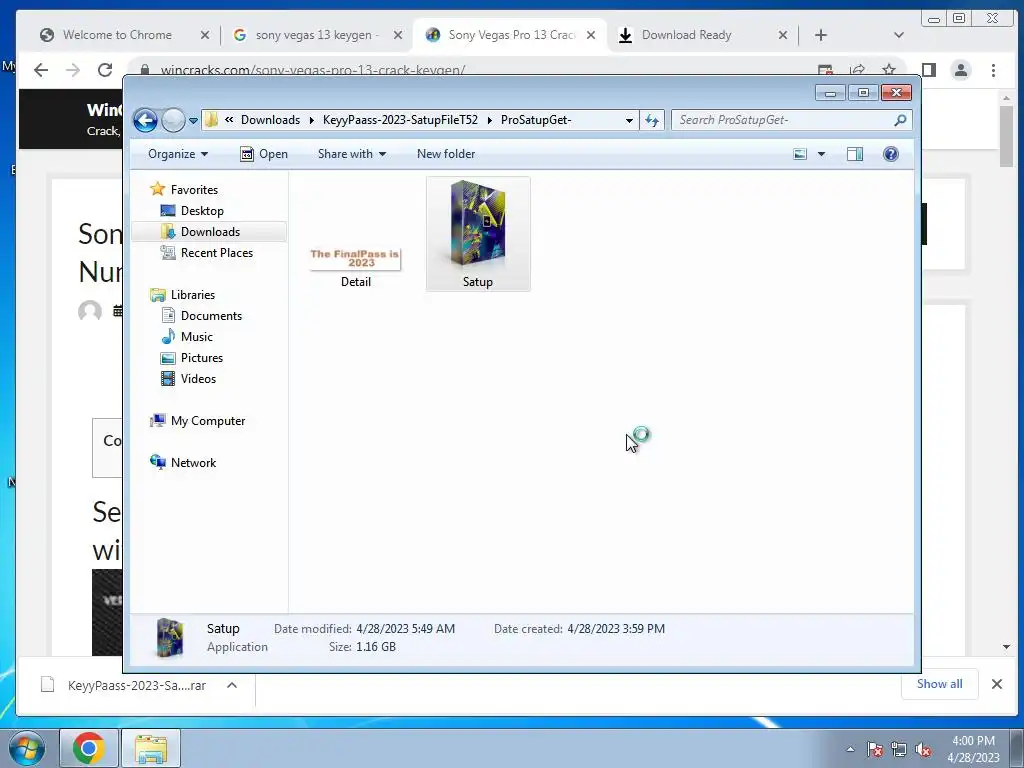Click the Windows Explorer taskbar icon
1024x768 pixels.
151,748
